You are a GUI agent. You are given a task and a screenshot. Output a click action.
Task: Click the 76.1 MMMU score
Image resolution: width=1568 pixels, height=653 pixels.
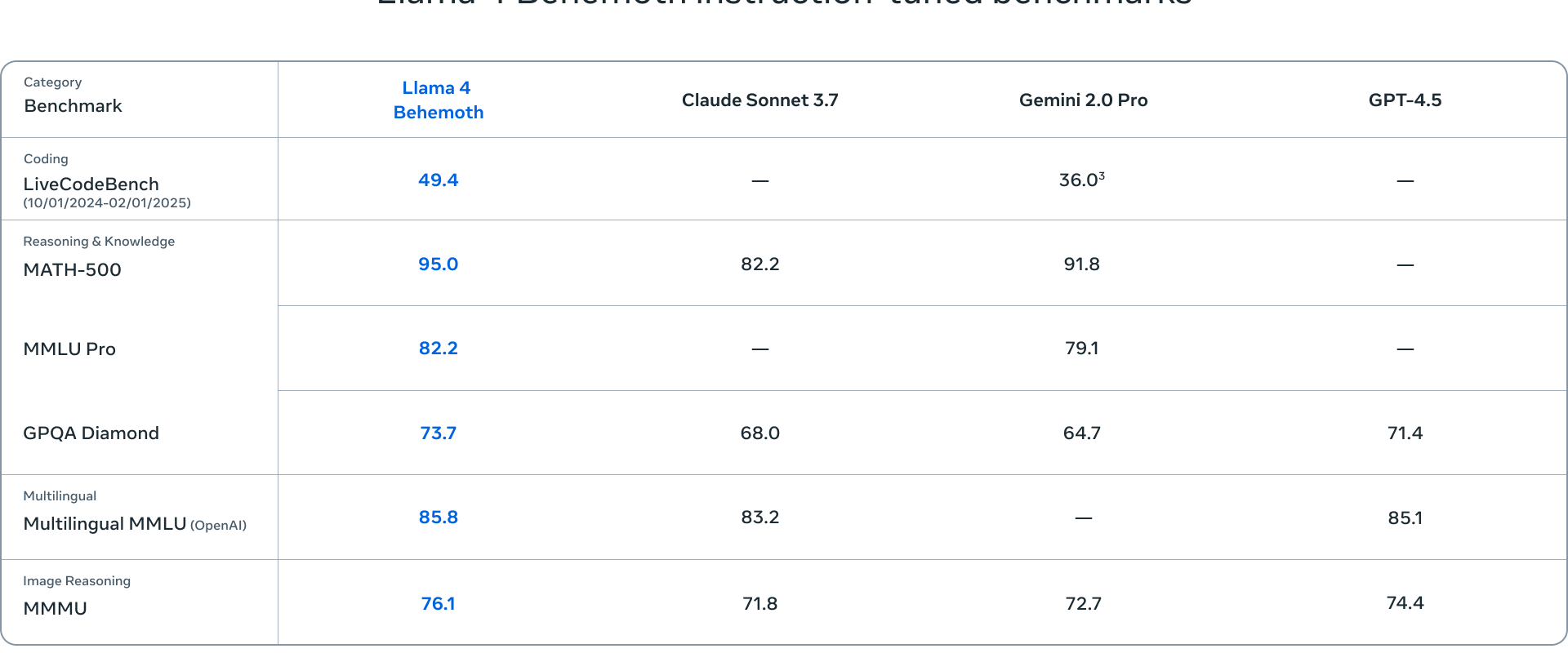(x=438, y=604)
